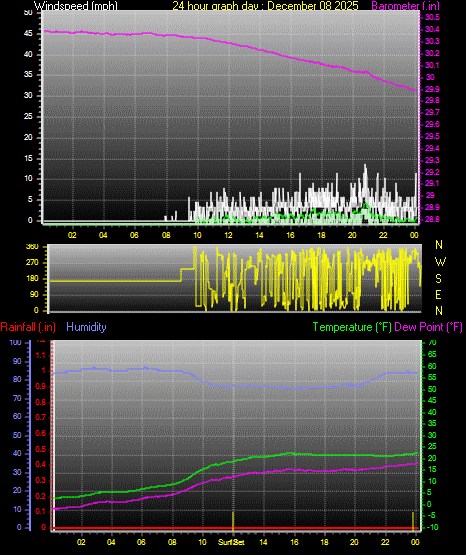
Task: Click the yellow sunset marker line near hour 12
Action: [233, 521]
